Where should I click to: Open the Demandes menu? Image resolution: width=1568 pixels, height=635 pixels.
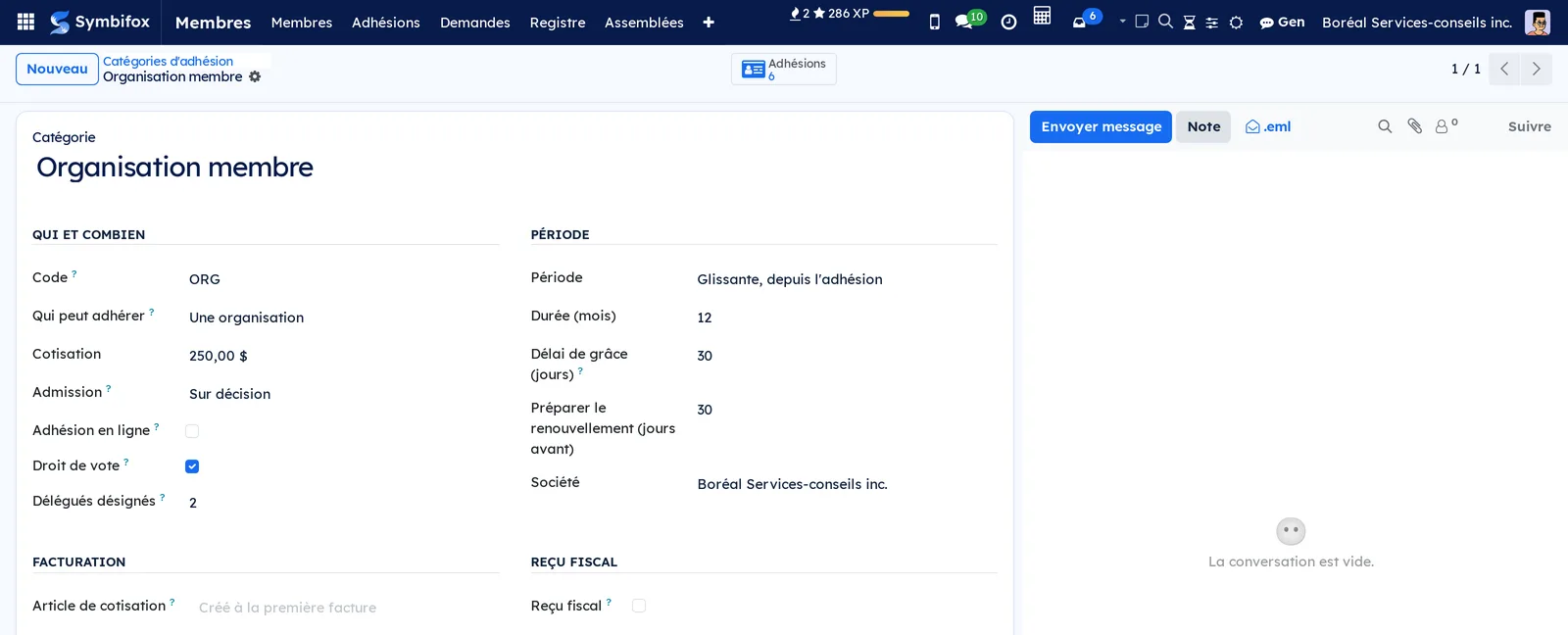pyautogui.click(x=475, y=23)
